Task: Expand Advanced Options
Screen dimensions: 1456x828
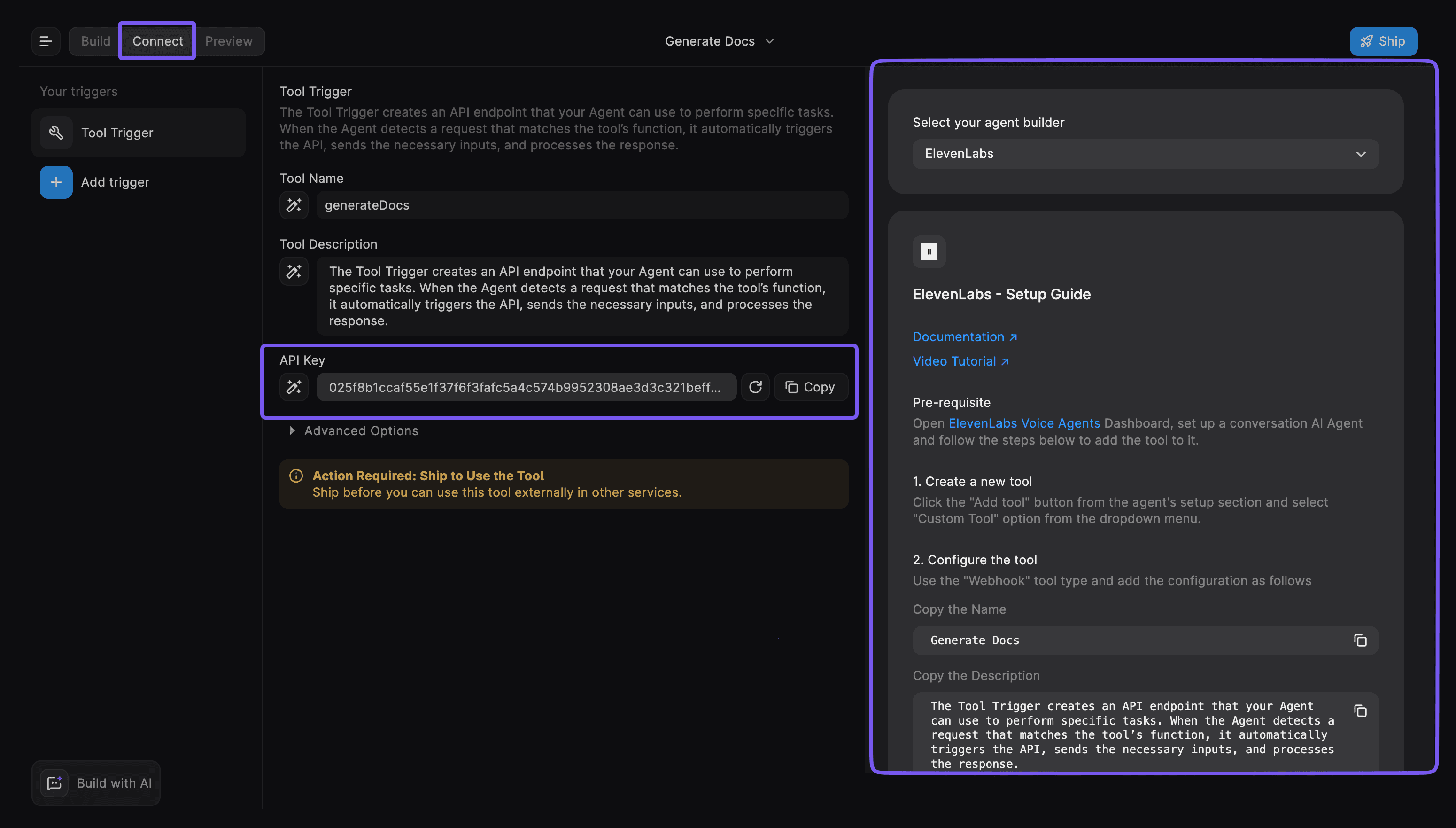Action: coord(355,430)
